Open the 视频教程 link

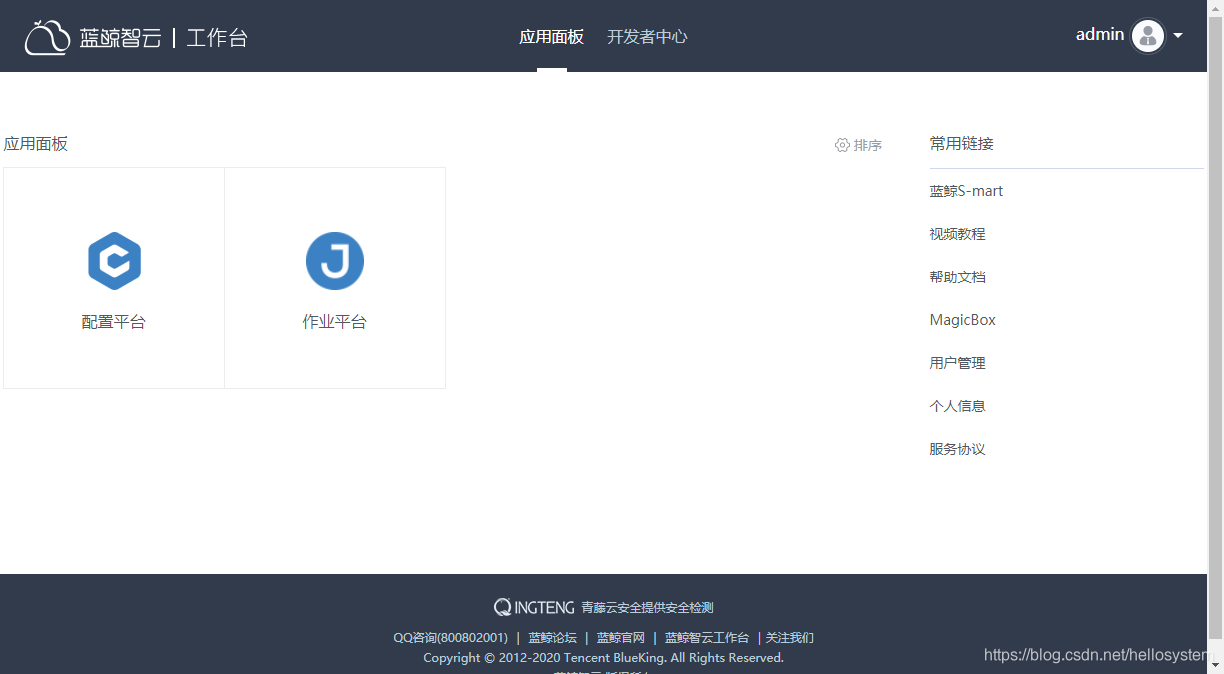[957, 234]
